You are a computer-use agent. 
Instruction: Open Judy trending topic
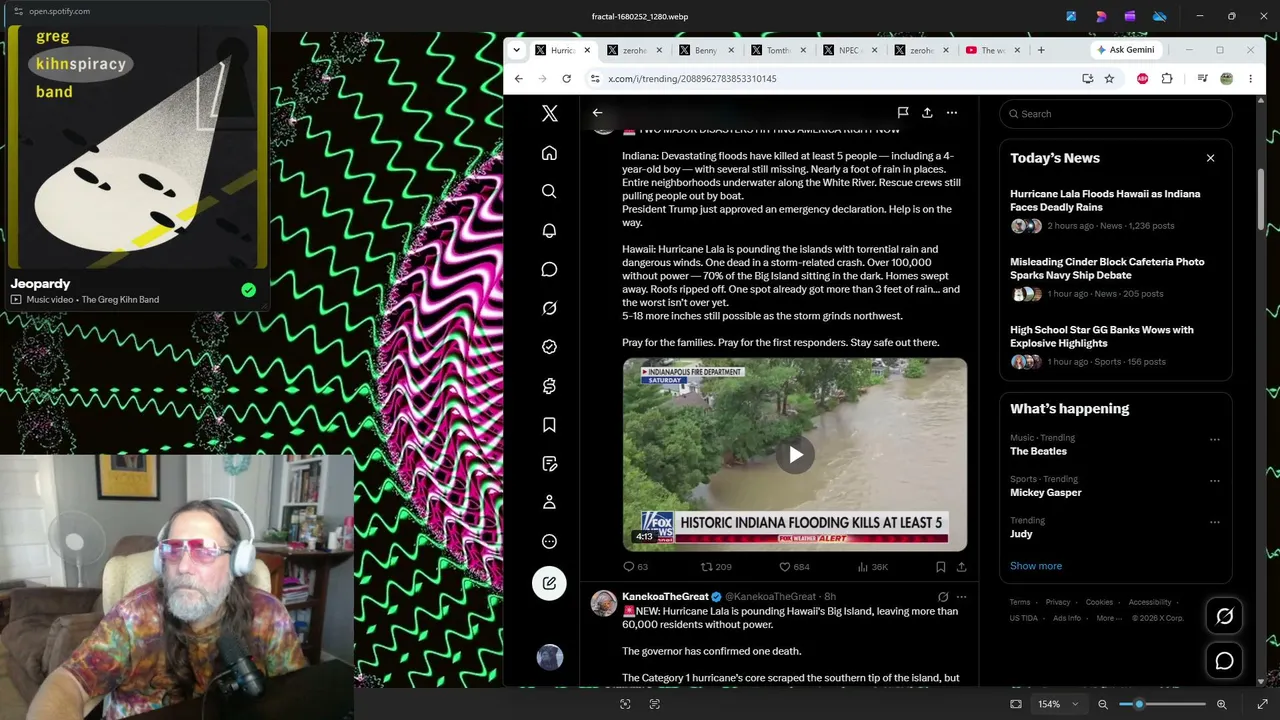click(1021, 534)
